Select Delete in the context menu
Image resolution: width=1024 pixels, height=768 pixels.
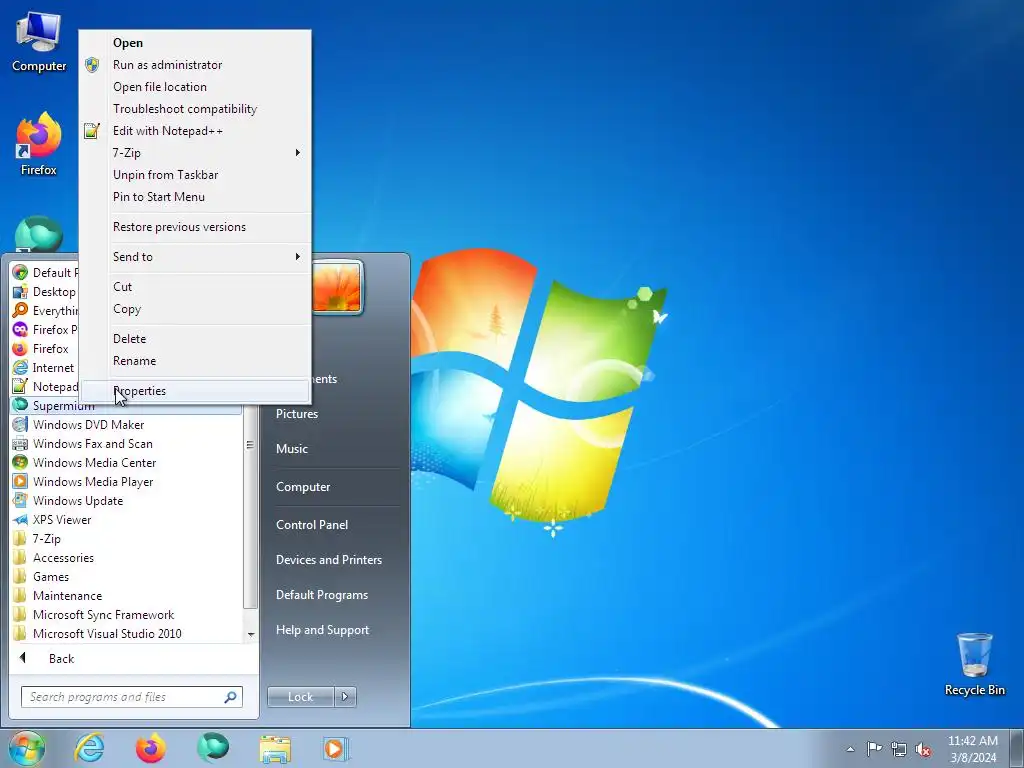click(x=195, y=338)
